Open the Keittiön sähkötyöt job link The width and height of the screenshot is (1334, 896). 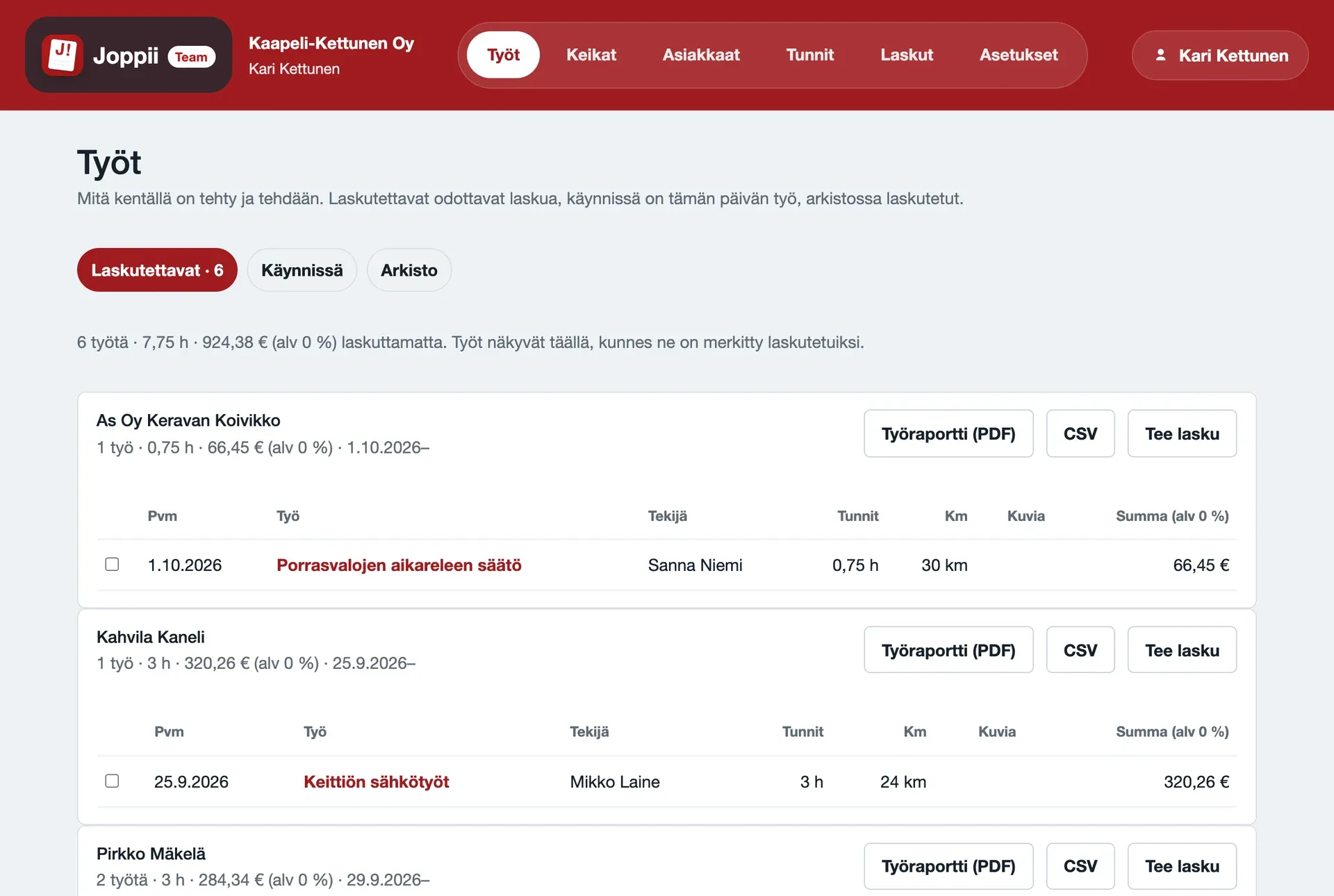pos(376,781)
